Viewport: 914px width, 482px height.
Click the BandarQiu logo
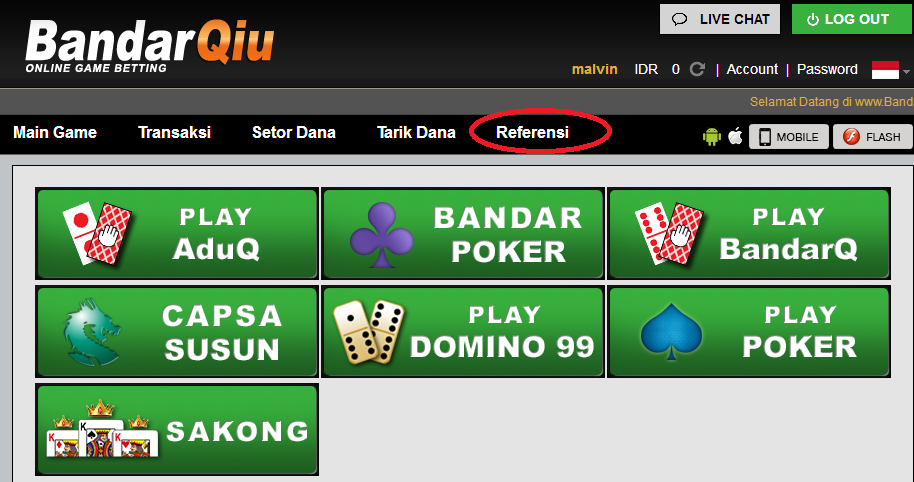coord(150,46)
